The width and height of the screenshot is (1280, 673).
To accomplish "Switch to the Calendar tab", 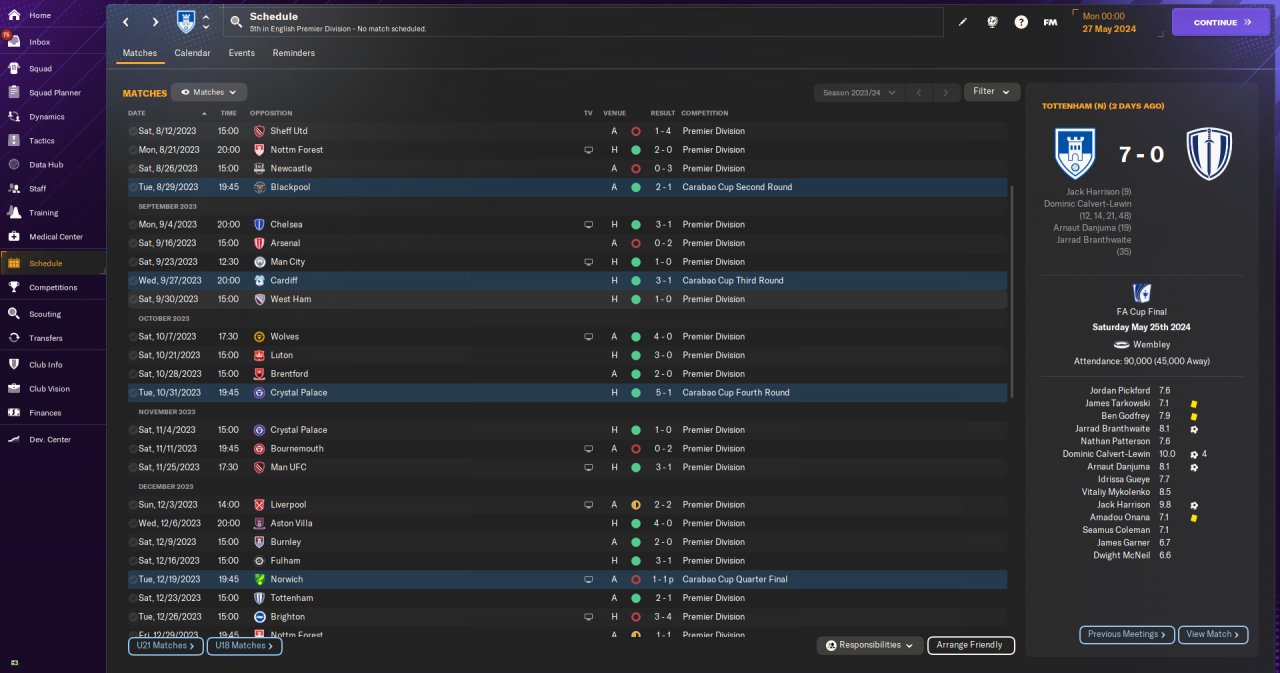I will tap(192, 53).
